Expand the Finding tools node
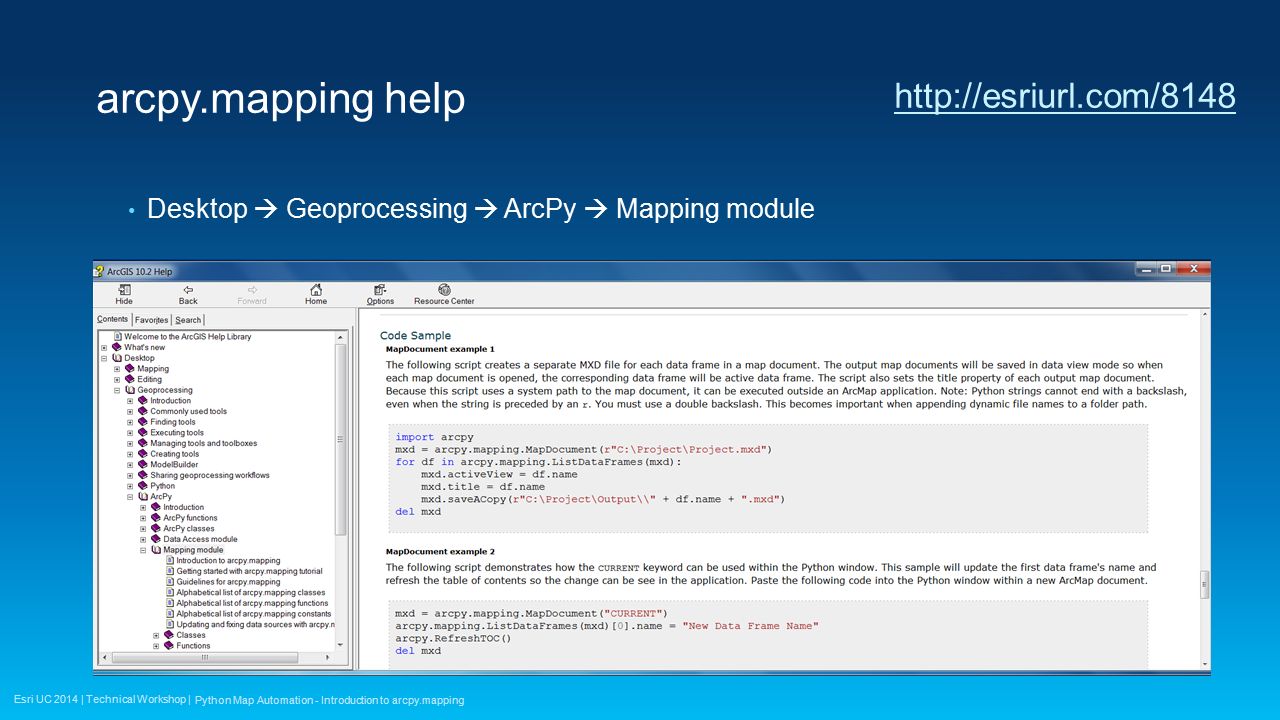The width and height of the screenshot is (1280, 720). click(130, 422)
